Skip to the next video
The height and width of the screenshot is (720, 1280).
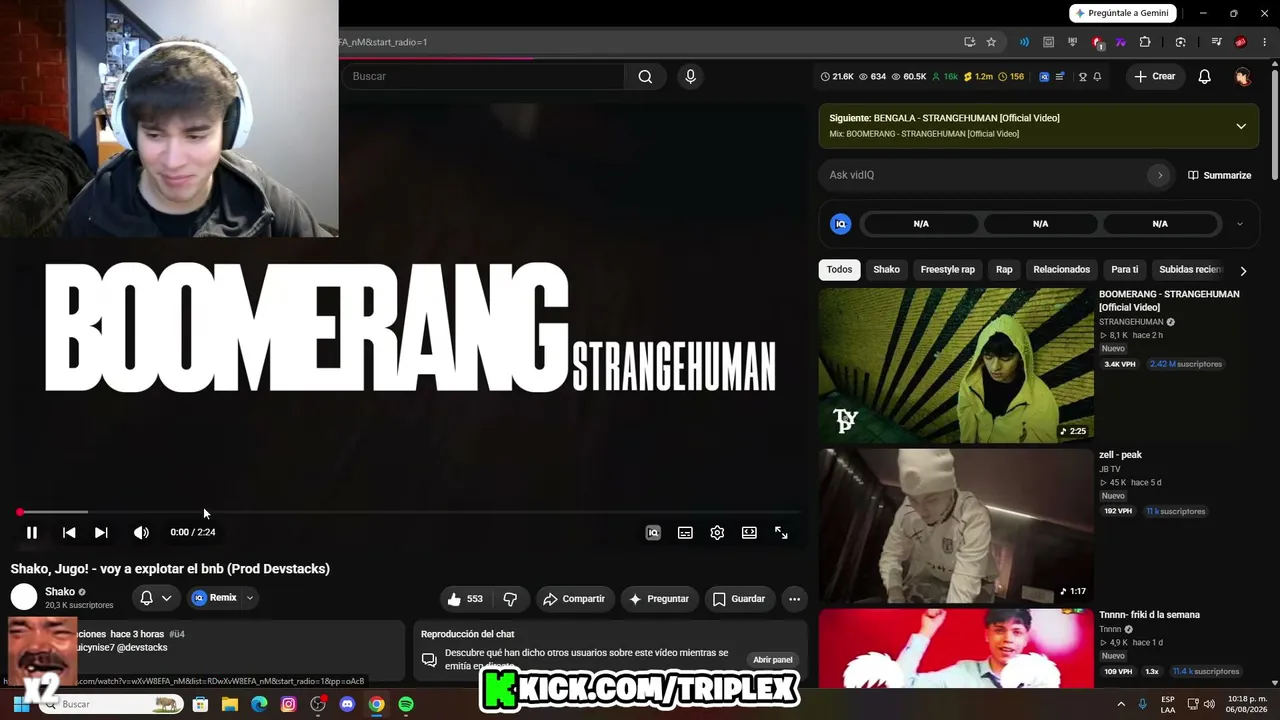(101, 533)
